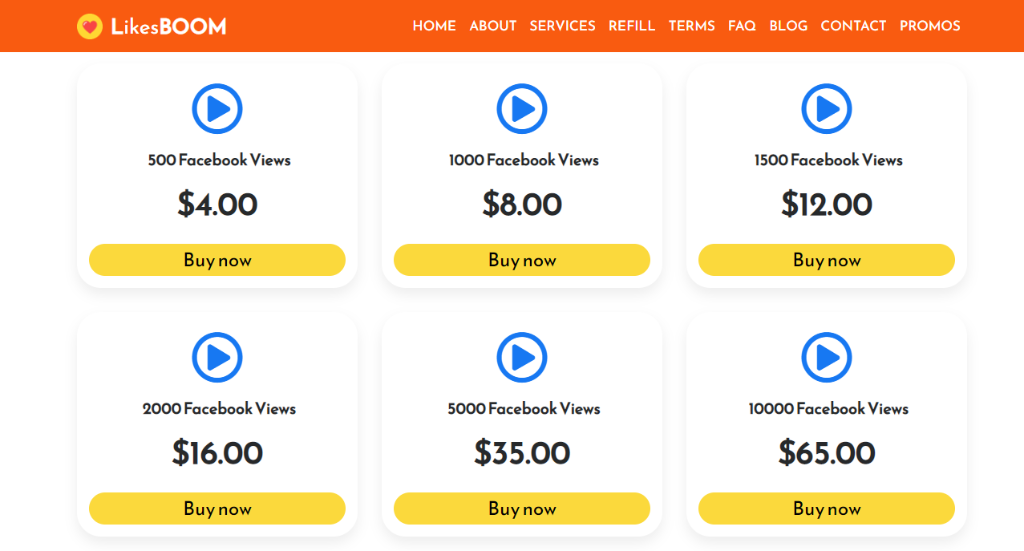Screen dimensions: 1024x551
Task: Go to the ABOUT page
Action: tap(493, 26)
